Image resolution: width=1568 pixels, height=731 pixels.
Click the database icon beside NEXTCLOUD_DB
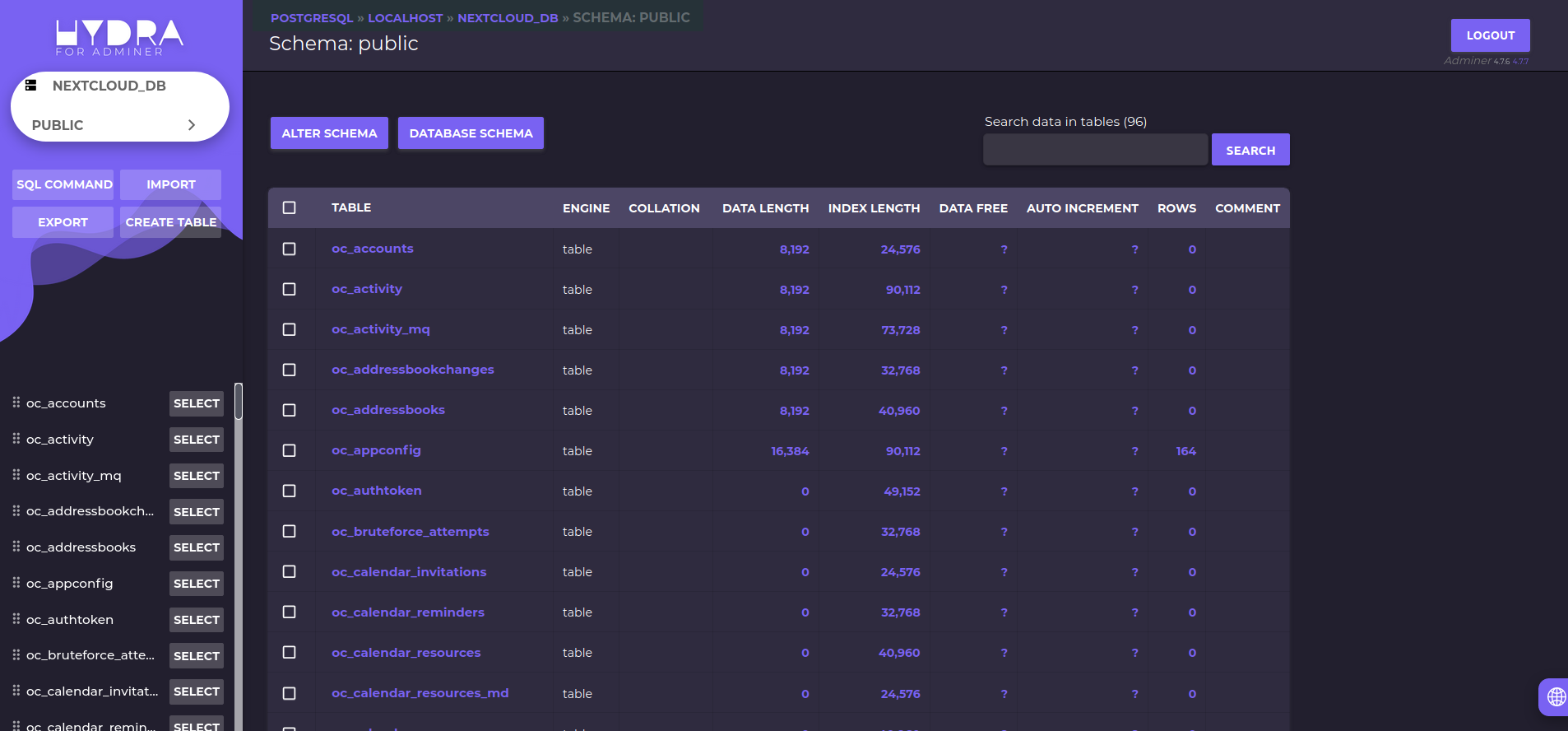[x=30, y=85]
